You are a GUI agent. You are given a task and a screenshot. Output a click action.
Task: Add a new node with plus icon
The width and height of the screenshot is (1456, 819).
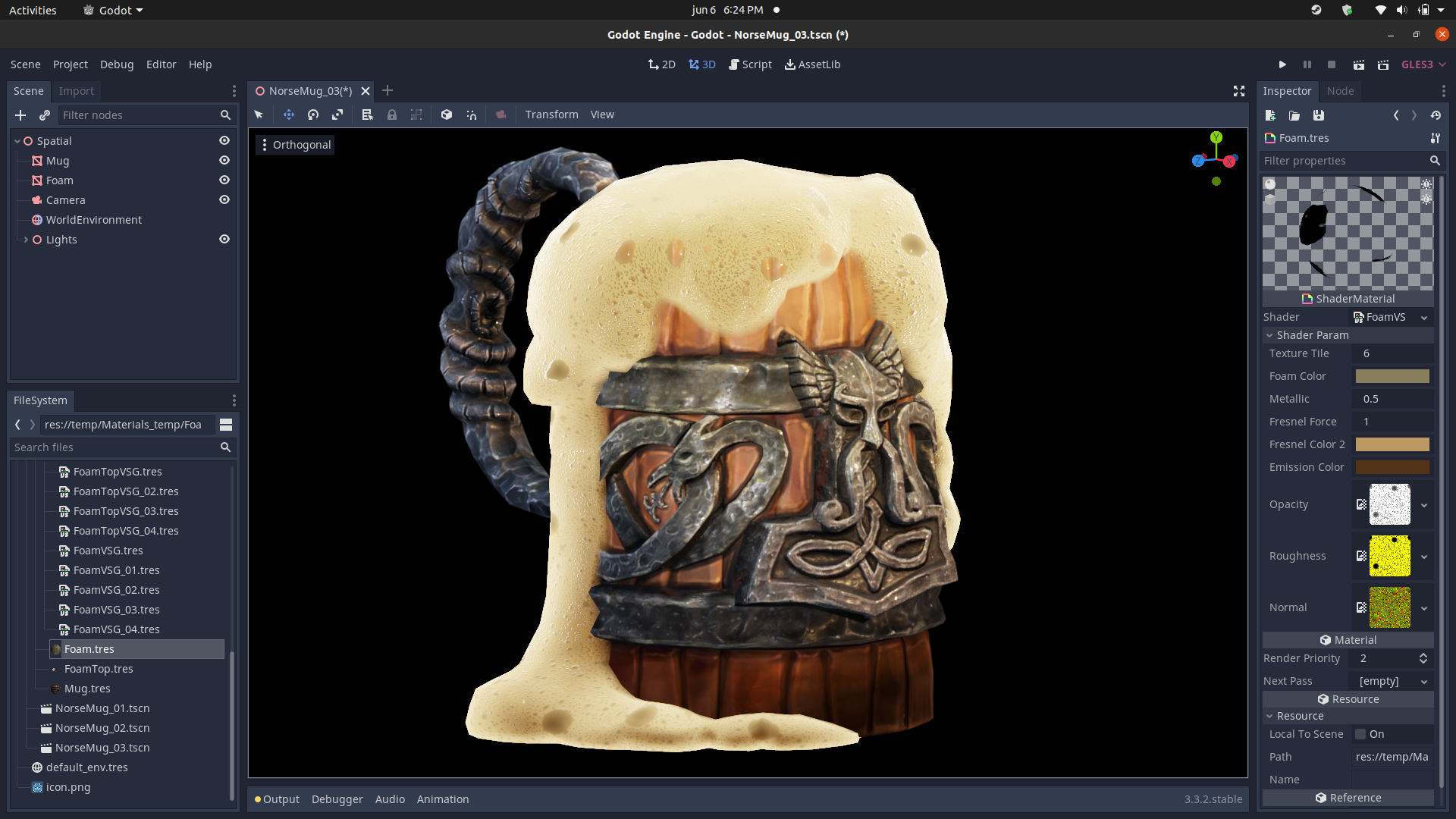tap(20, 115)
